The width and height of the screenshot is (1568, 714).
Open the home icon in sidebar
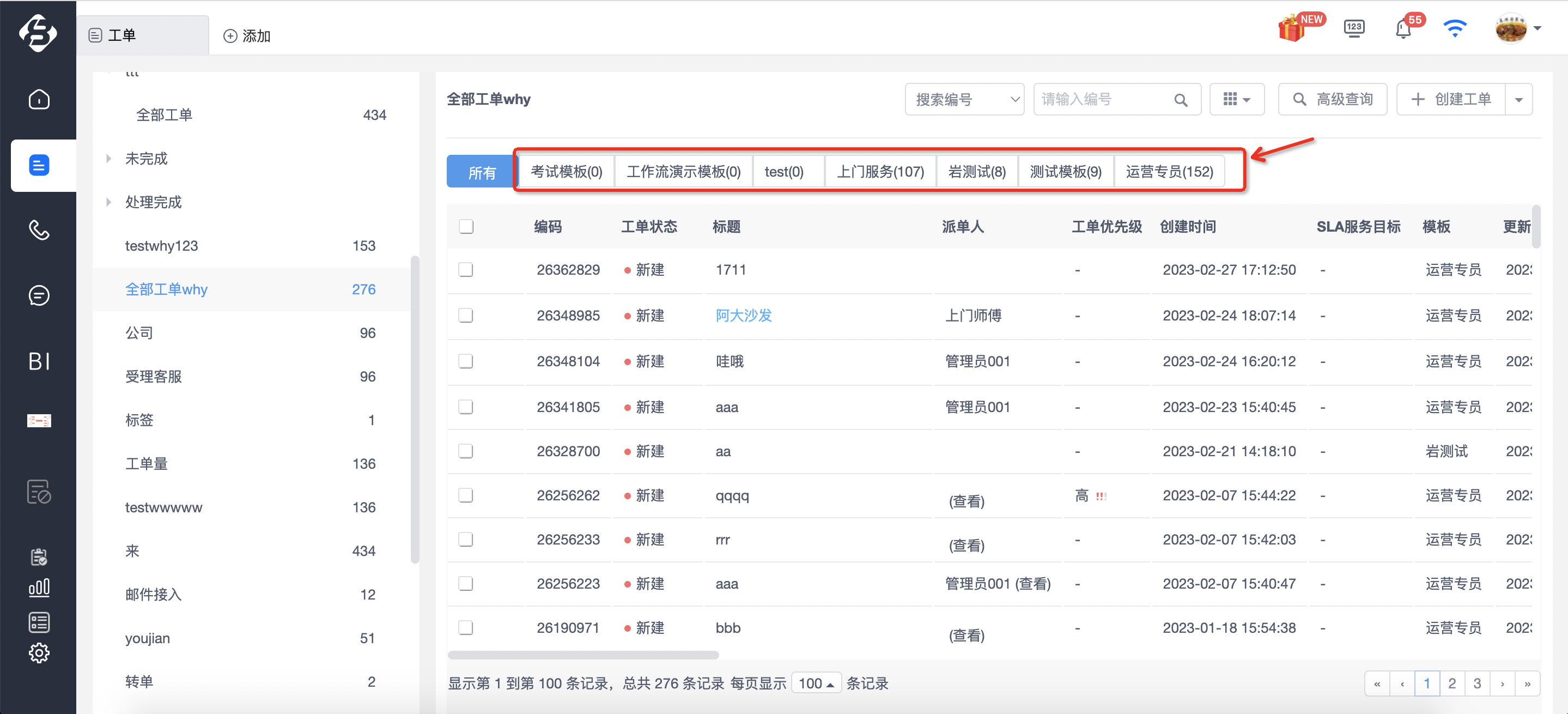pyautogui.click(x=39, y=99)
